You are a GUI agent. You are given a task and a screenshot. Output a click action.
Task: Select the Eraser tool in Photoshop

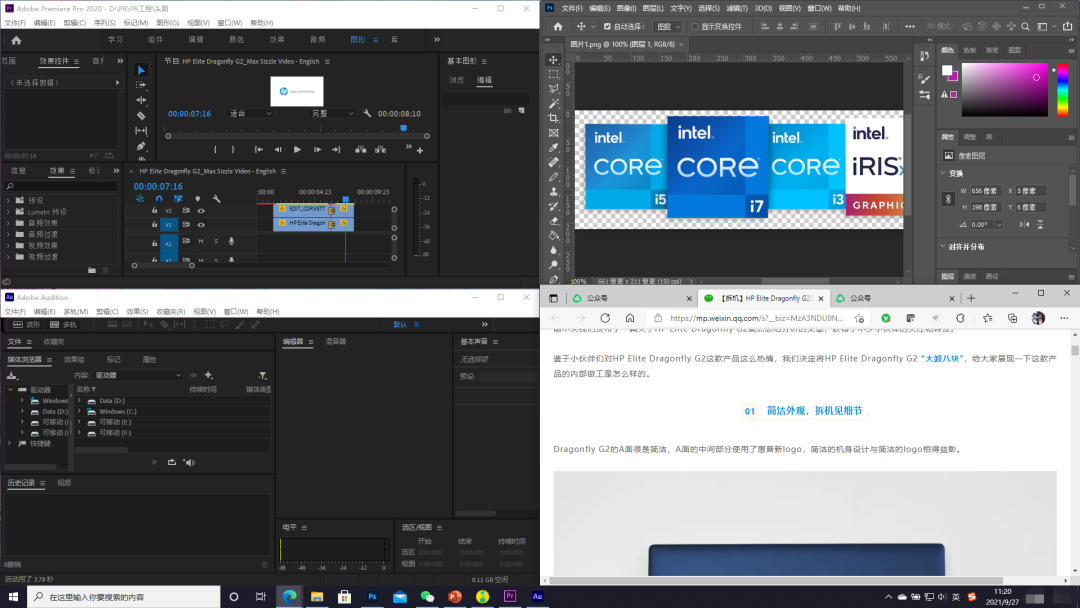point(554,221)
